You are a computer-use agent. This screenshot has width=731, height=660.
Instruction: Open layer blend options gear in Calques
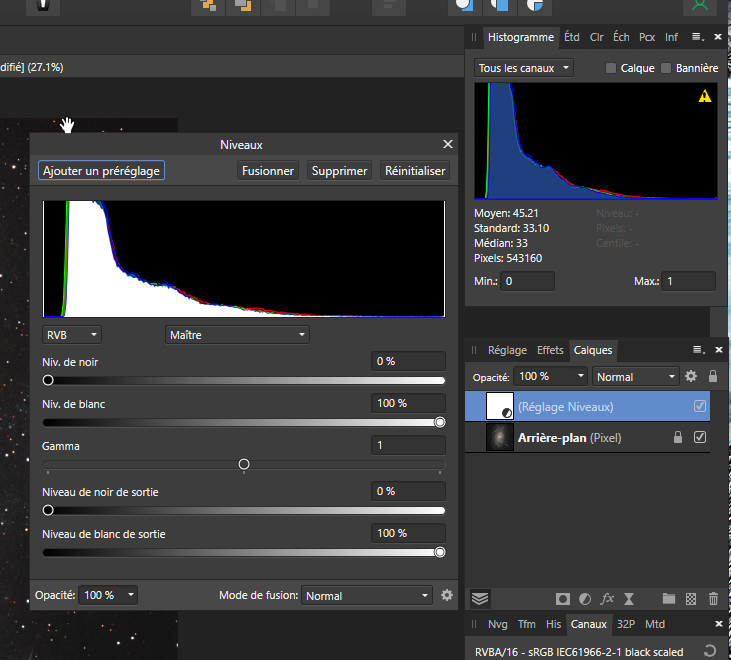pyautogui.click(x=691, y=376)
